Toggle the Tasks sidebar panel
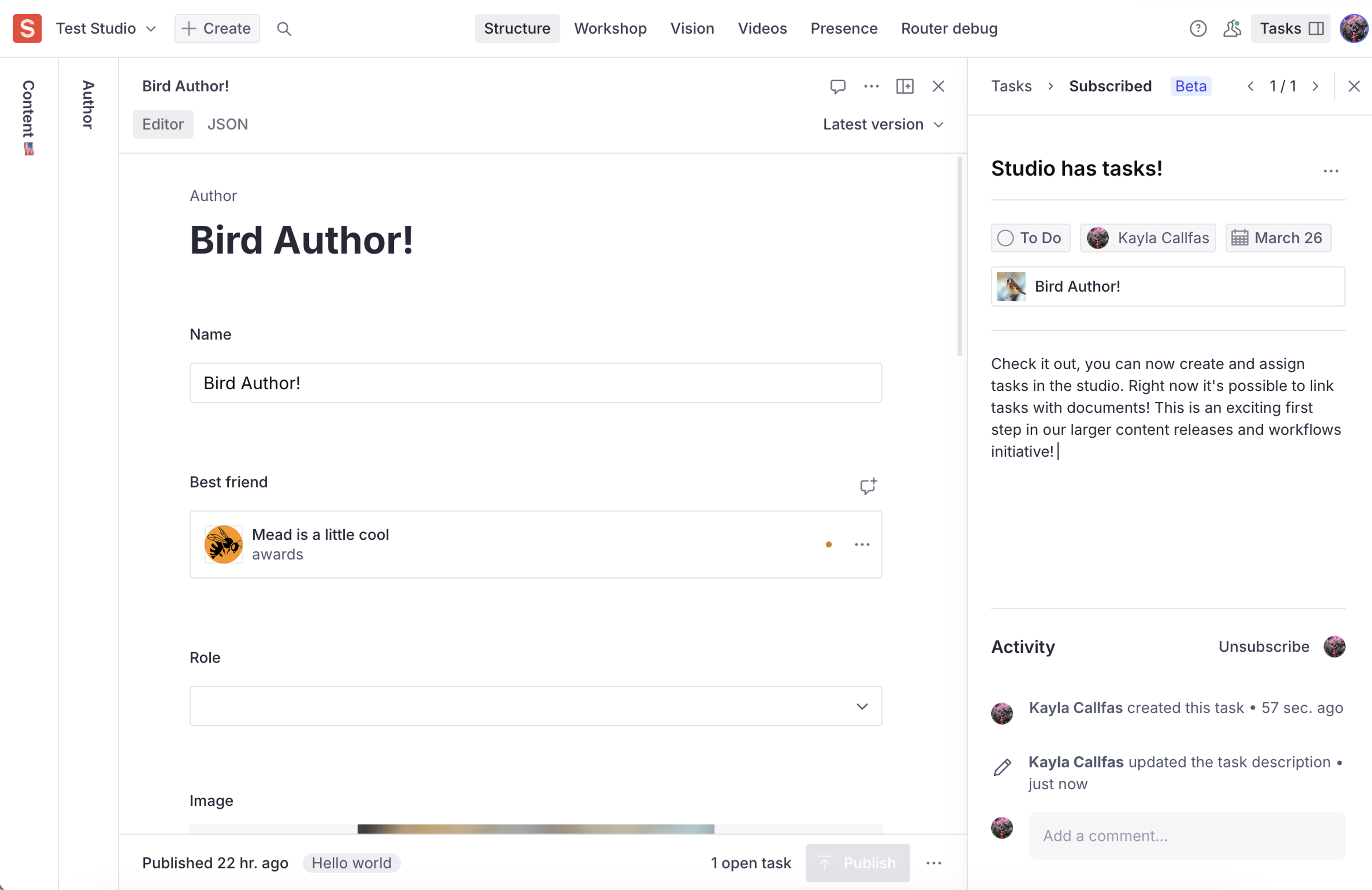This screenshot has height=890, width=1372. pyautogui.click(x=1290, y=29)
